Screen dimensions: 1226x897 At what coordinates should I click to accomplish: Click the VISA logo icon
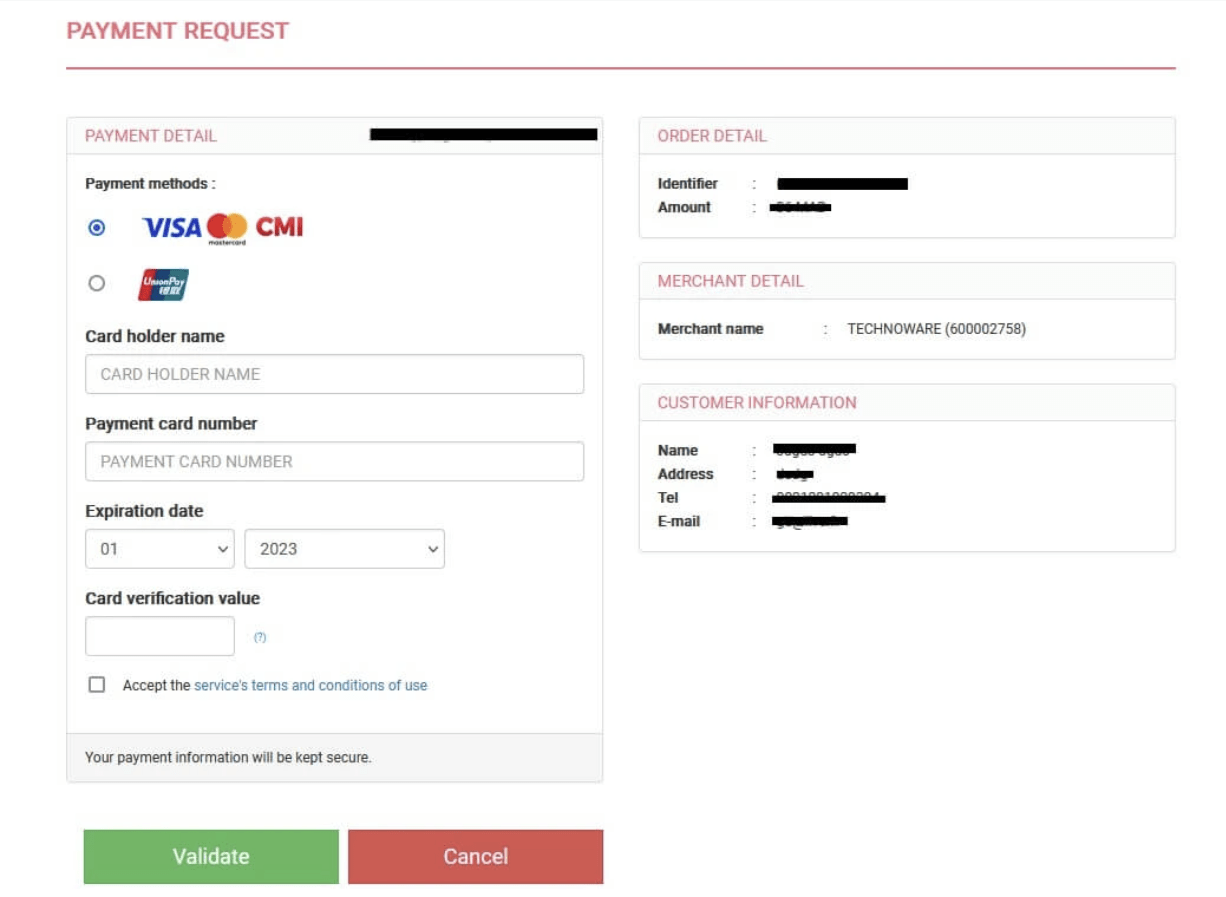point(171,228)
